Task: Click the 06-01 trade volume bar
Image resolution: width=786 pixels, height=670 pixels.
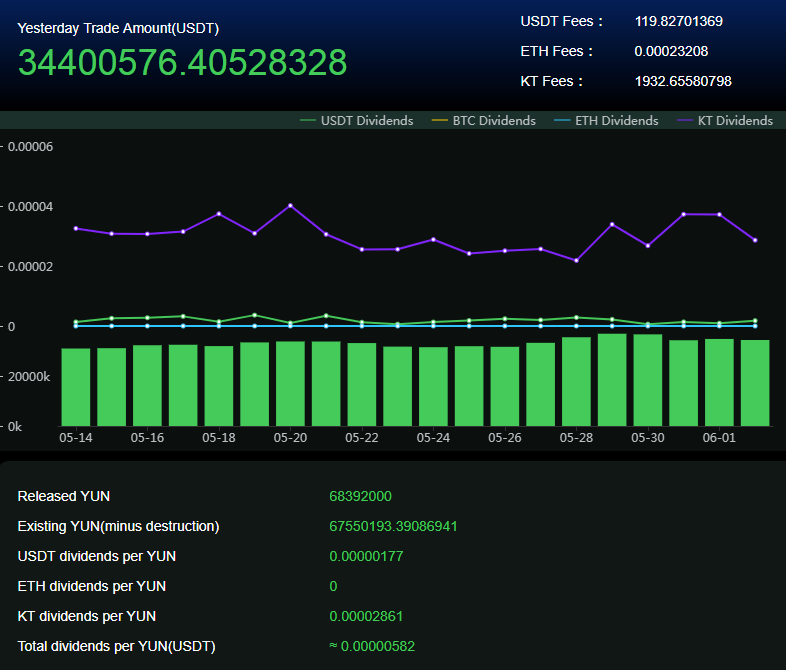Action: (x=719, y=383)
